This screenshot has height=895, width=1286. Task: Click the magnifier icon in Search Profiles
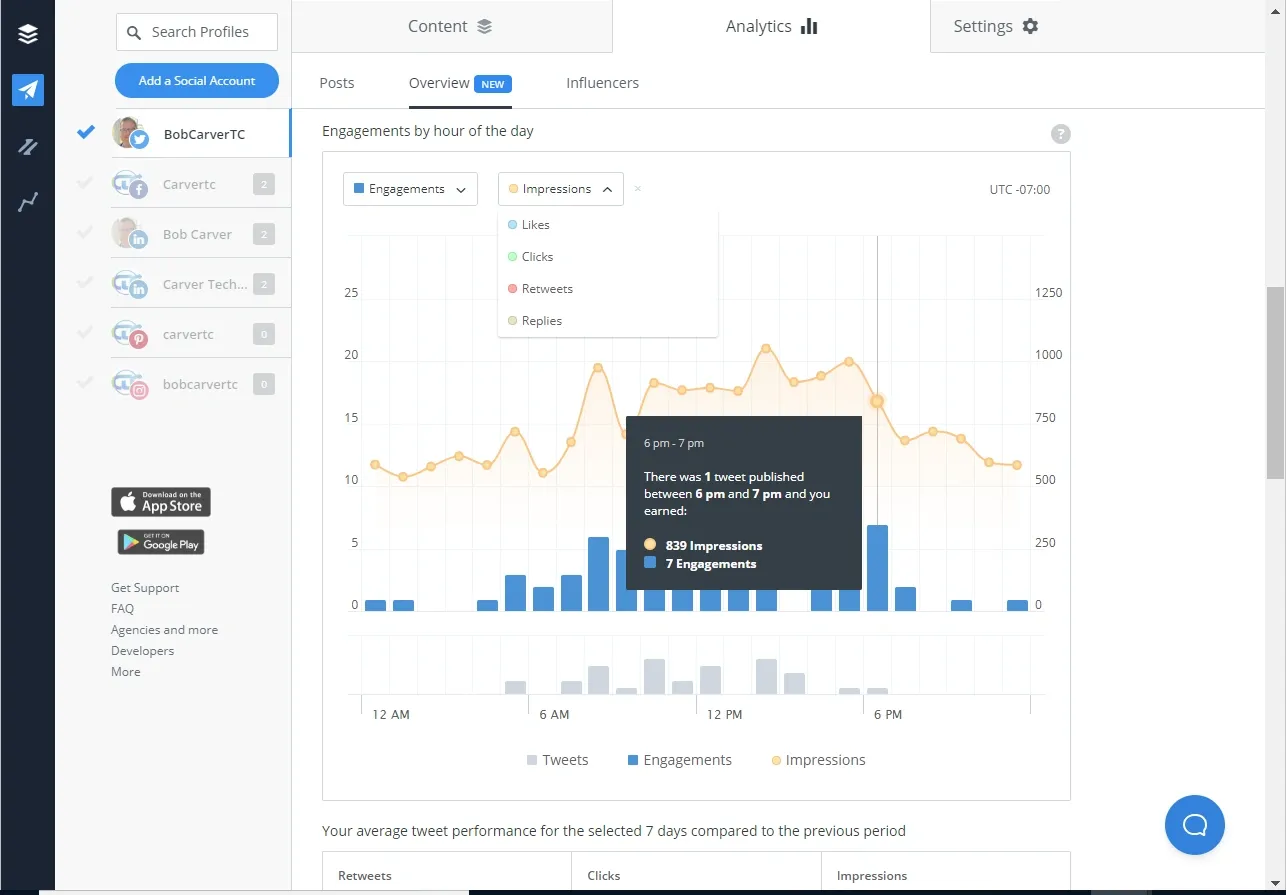[x=134, y=32]
